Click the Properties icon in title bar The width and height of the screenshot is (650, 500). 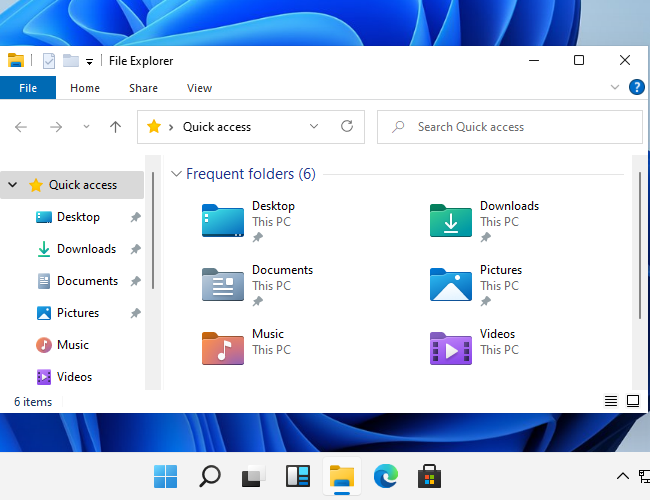49,61
